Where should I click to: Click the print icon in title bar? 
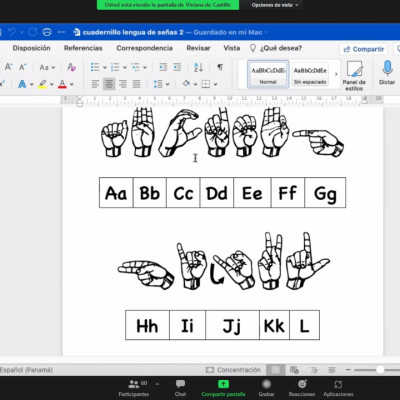click(47, 32)
